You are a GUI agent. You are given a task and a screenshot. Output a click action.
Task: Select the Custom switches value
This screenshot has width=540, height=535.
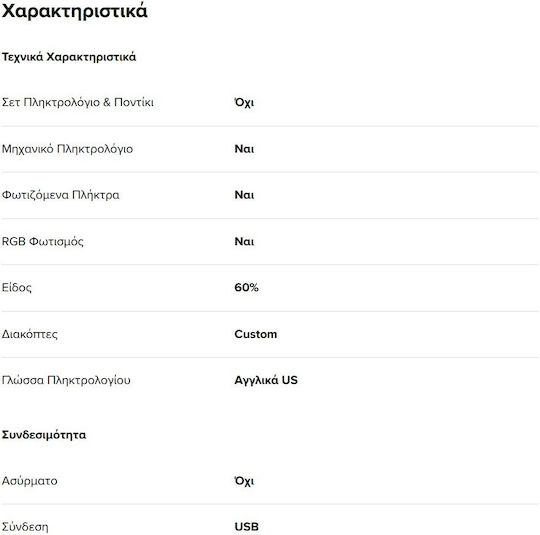click(256, 334)
